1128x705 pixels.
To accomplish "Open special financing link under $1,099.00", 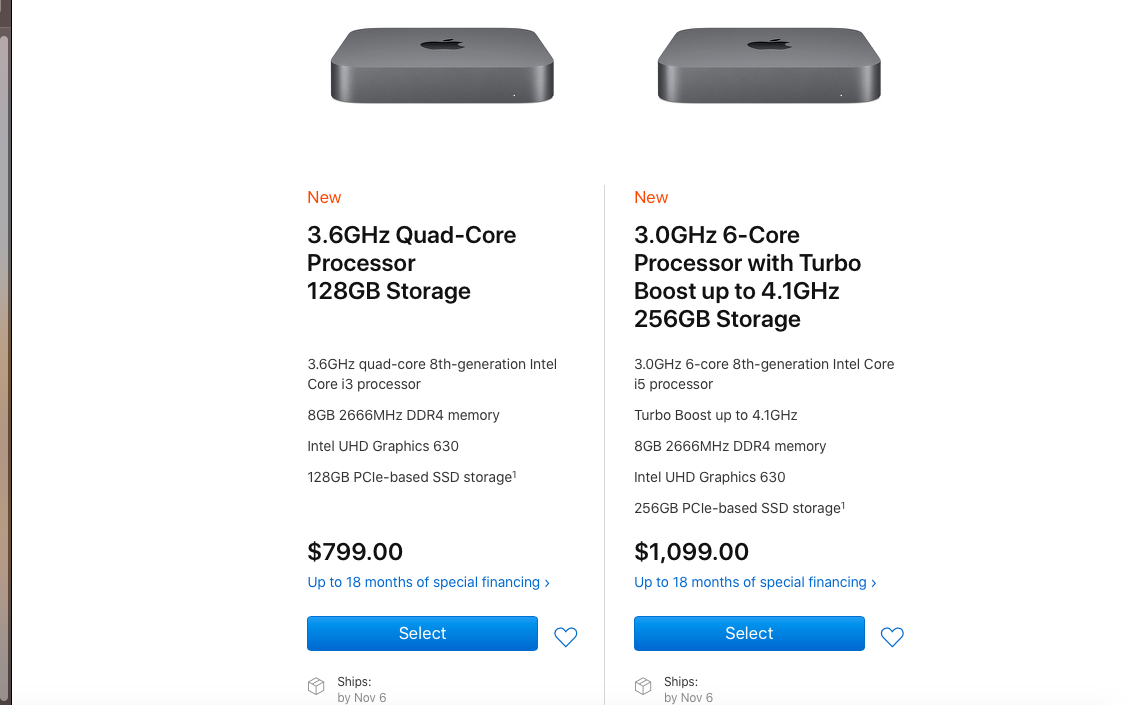I will pos(755,582).
